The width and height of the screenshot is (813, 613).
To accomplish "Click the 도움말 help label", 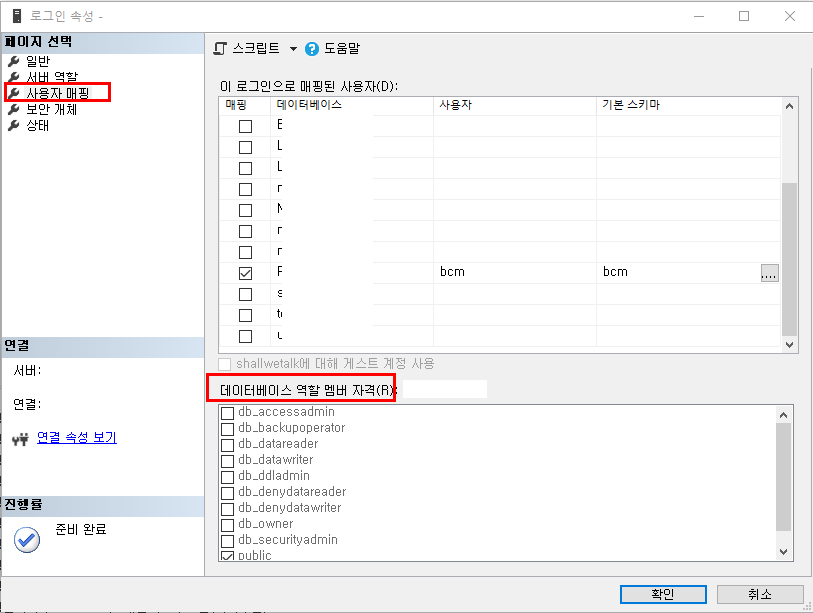I will coord(342,49).
